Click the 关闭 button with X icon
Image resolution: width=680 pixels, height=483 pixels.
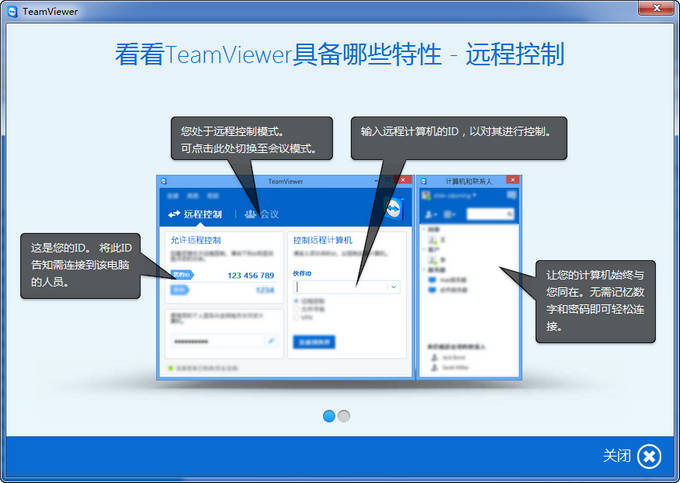coord(631,456)
